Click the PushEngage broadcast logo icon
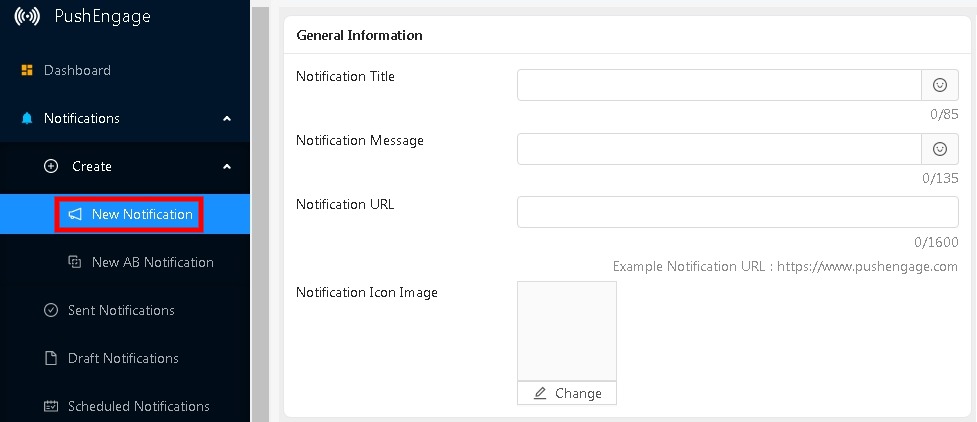The width and height of the screenshot is (977, 422). tap(27, 16)
